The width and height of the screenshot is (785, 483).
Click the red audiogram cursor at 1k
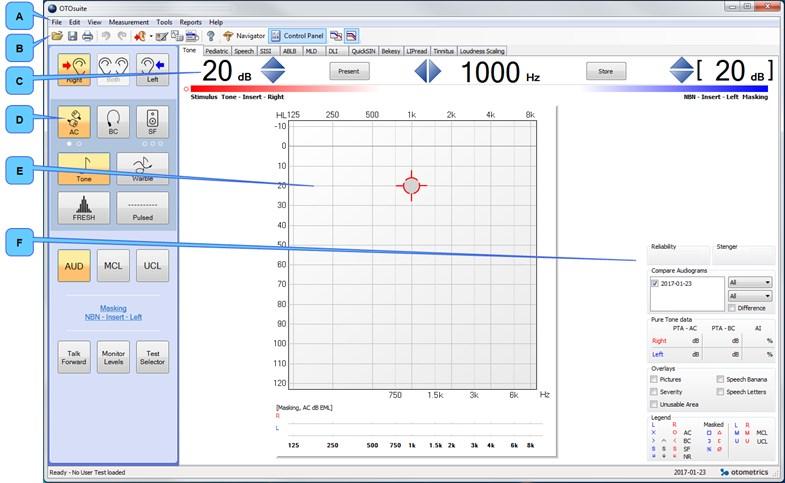pyautogui.click(x=412, y=186)
